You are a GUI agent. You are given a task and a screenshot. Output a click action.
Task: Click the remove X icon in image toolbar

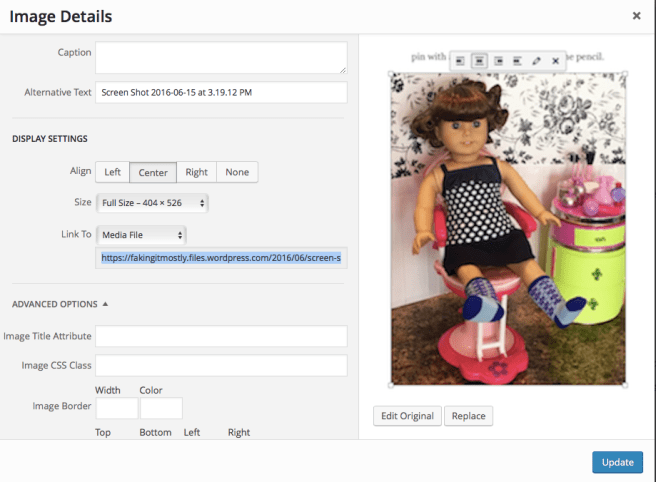556,61
